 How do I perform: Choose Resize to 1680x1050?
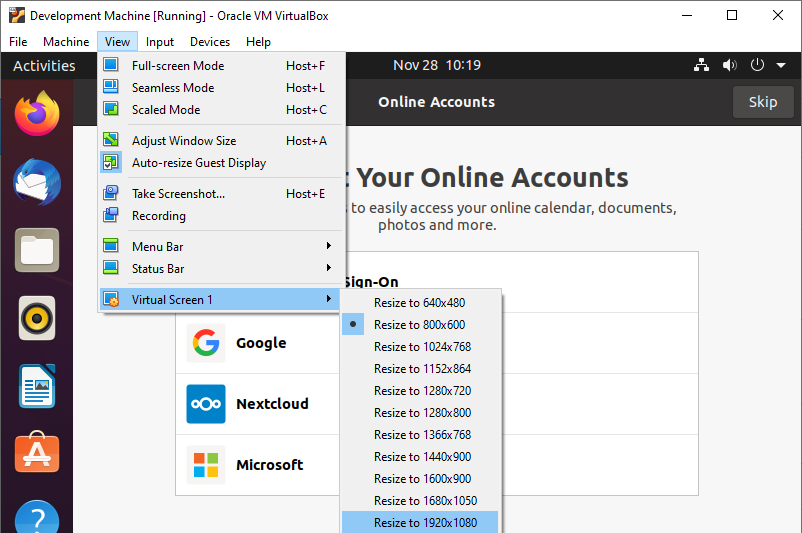pos(419,500)
